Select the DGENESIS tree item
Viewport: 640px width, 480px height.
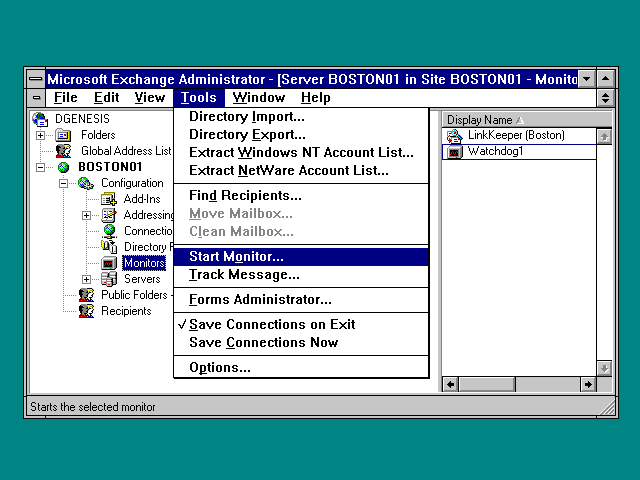click(x=82, y=119)
